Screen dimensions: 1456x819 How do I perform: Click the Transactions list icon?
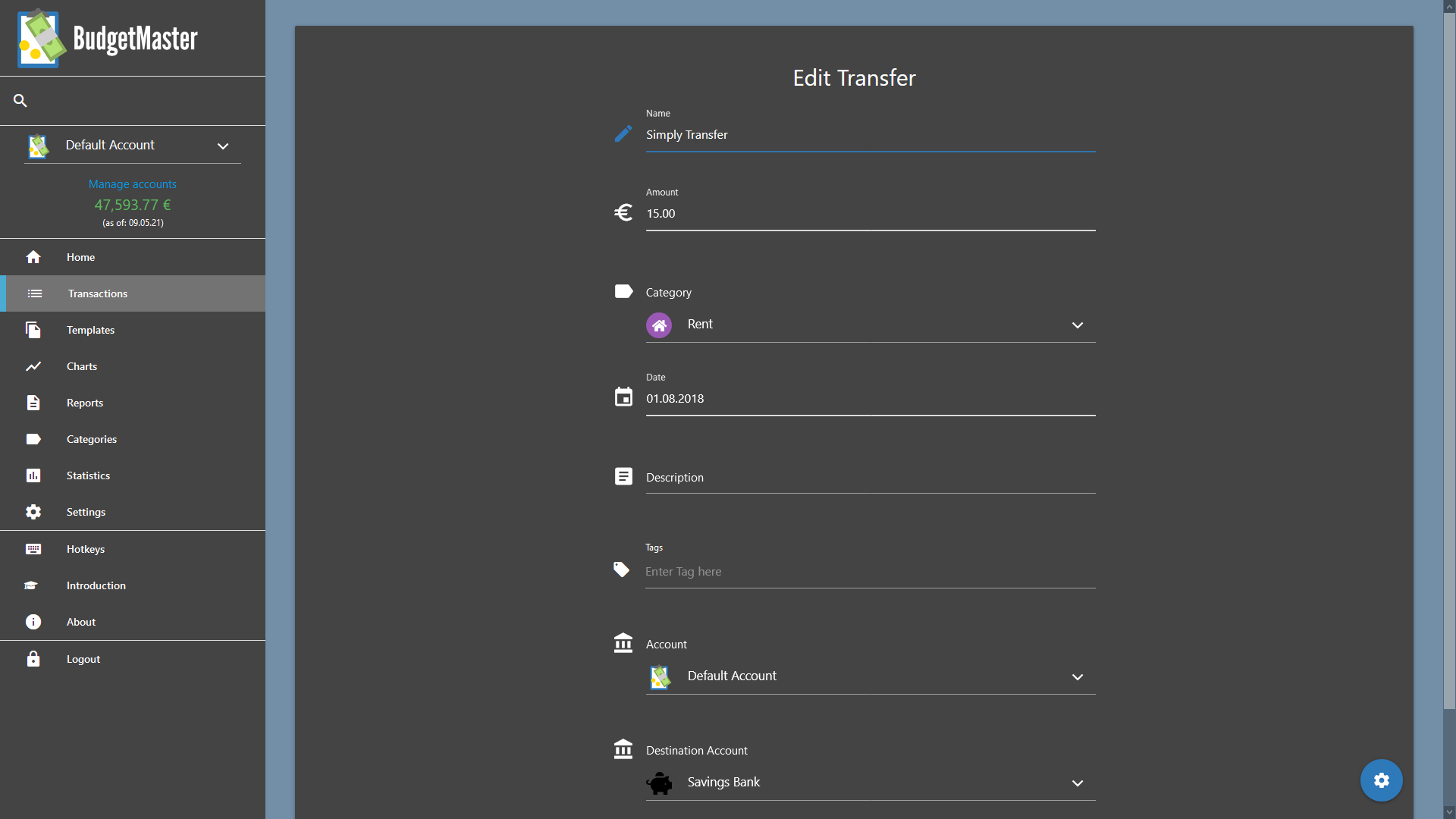35,293
